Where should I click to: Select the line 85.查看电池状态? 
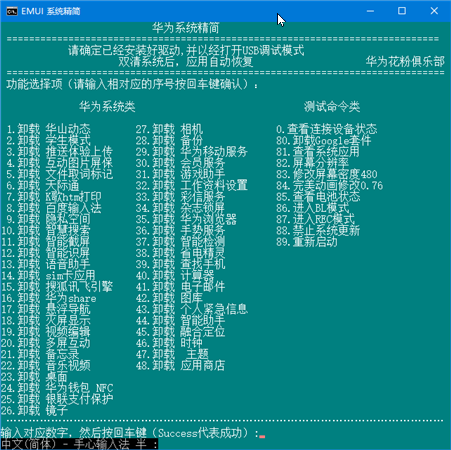(318, 197)
